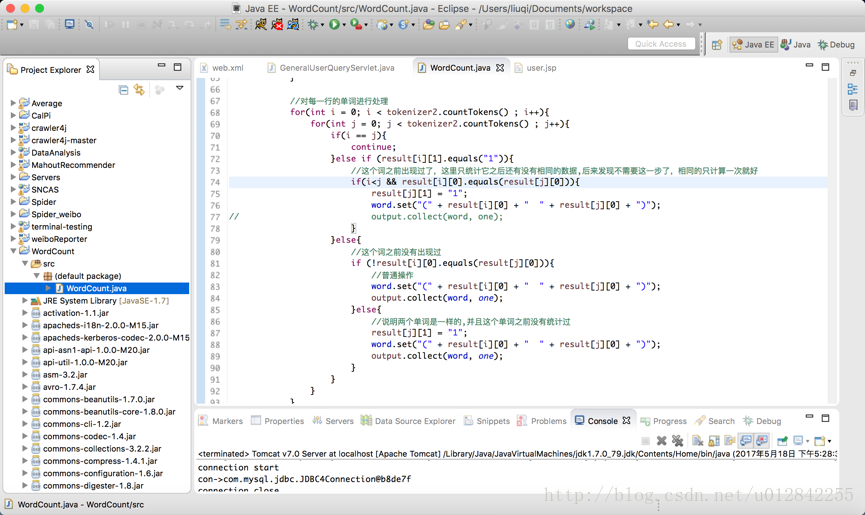
Task: Click the New file wizard icon
Action: tap(12, 24)
